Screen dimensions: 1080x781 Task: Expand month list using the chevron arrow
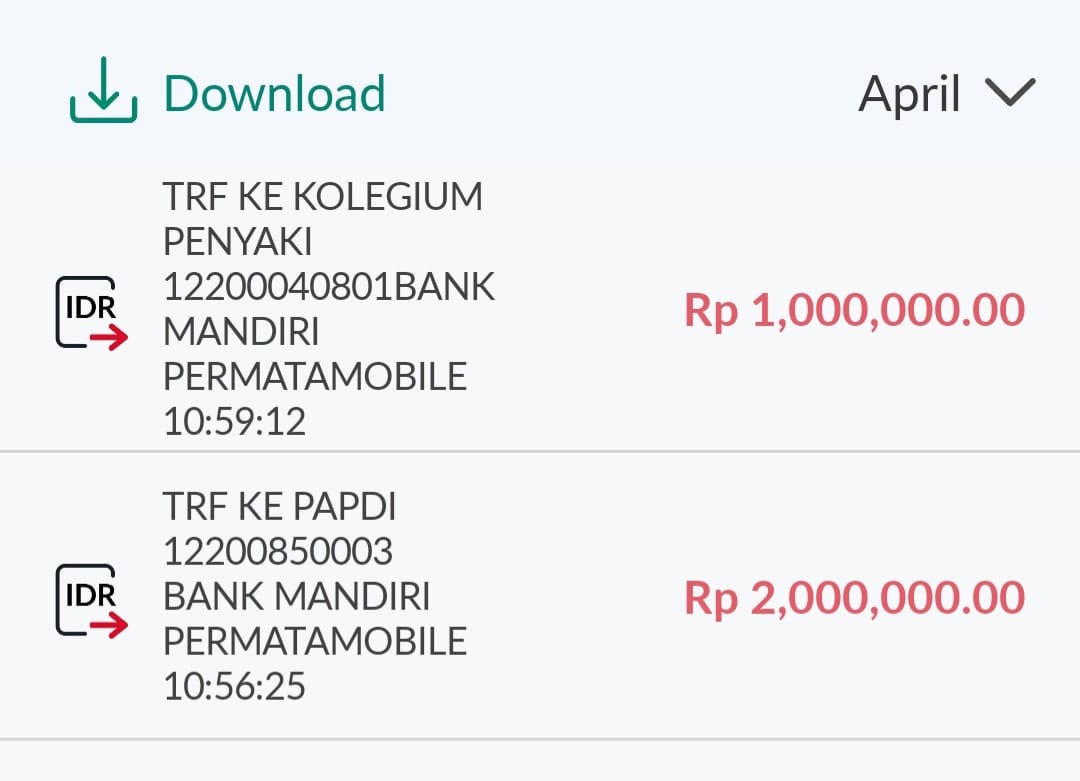click(x=1009, y=93)
